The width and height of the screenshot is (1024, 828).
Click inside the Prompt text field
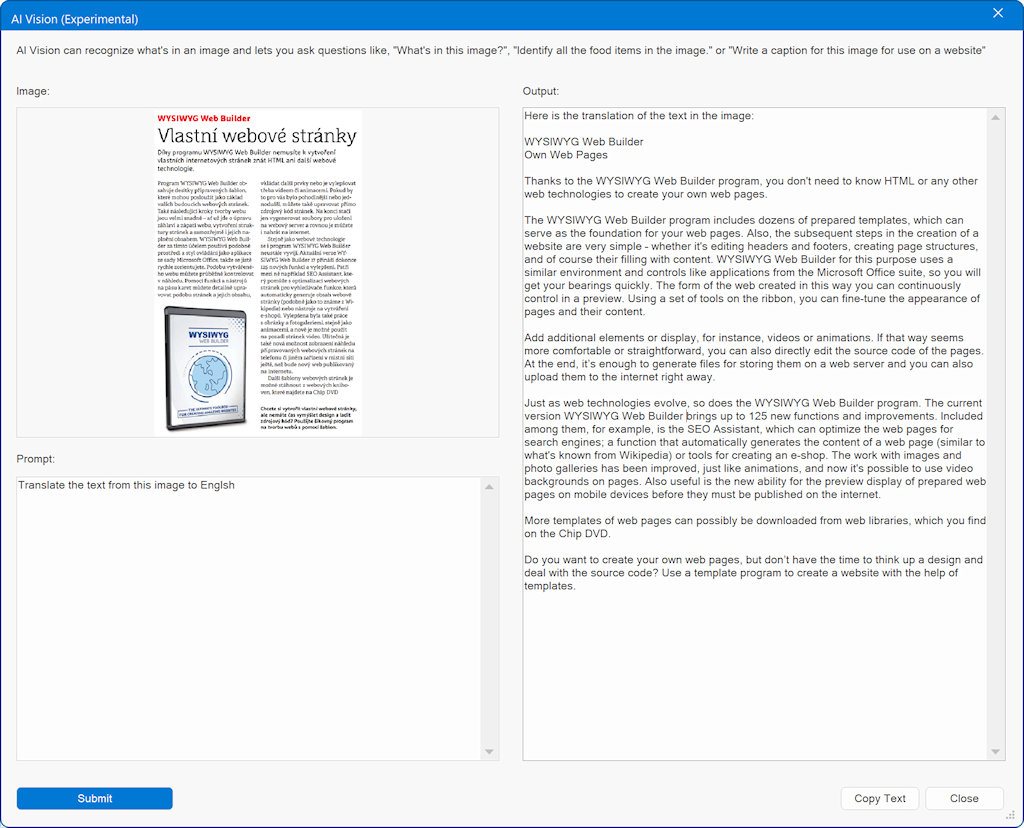coord(249,618)
